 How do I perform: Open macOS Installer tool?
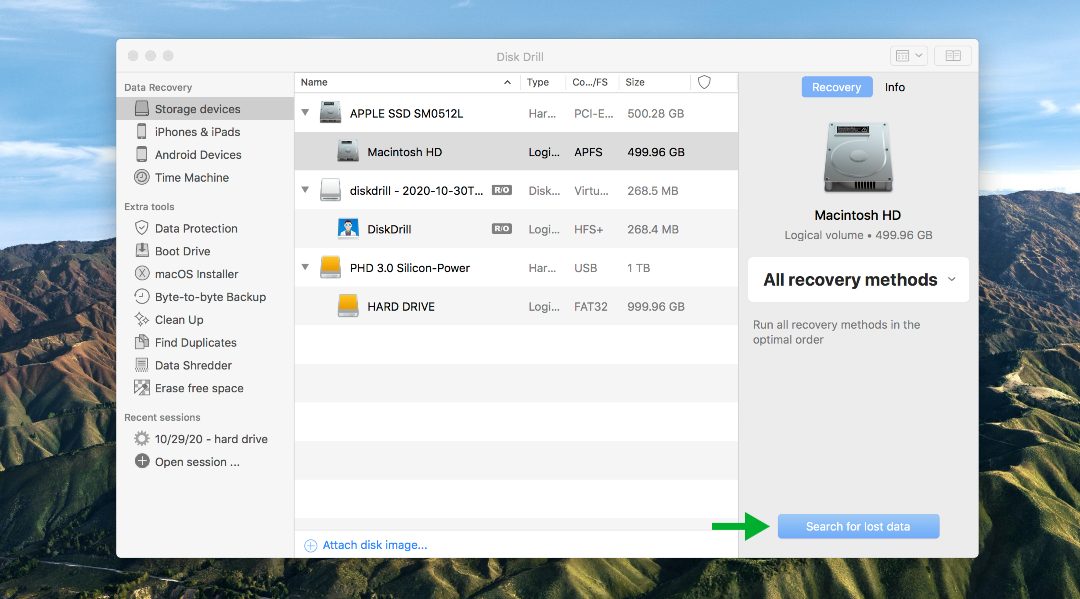pos(196,273)
